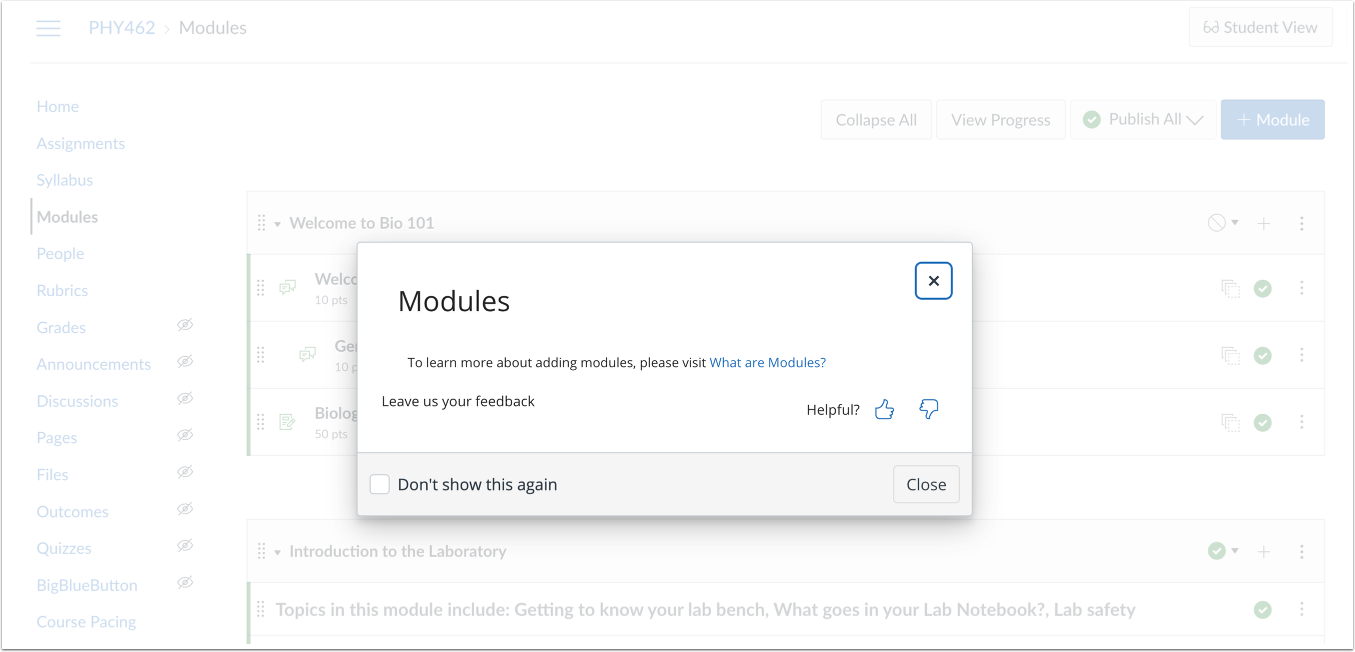The height and width of the screenshot is (652, 1355).
Task: Click the thumbs down feedback icon
Action: [928, 409]
